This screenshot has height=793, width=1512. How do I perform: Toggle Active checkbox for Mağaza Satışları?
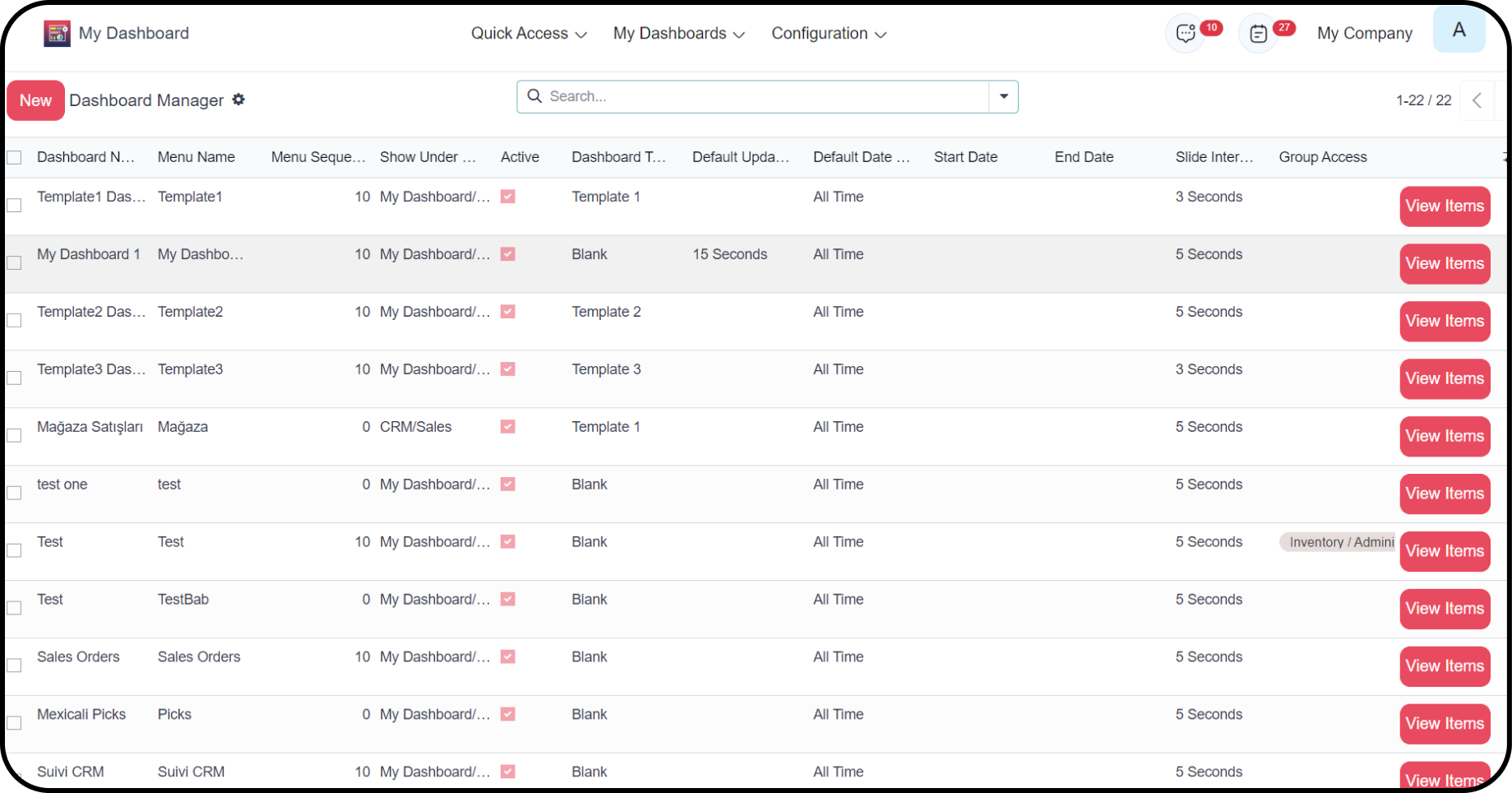[508, 427]
